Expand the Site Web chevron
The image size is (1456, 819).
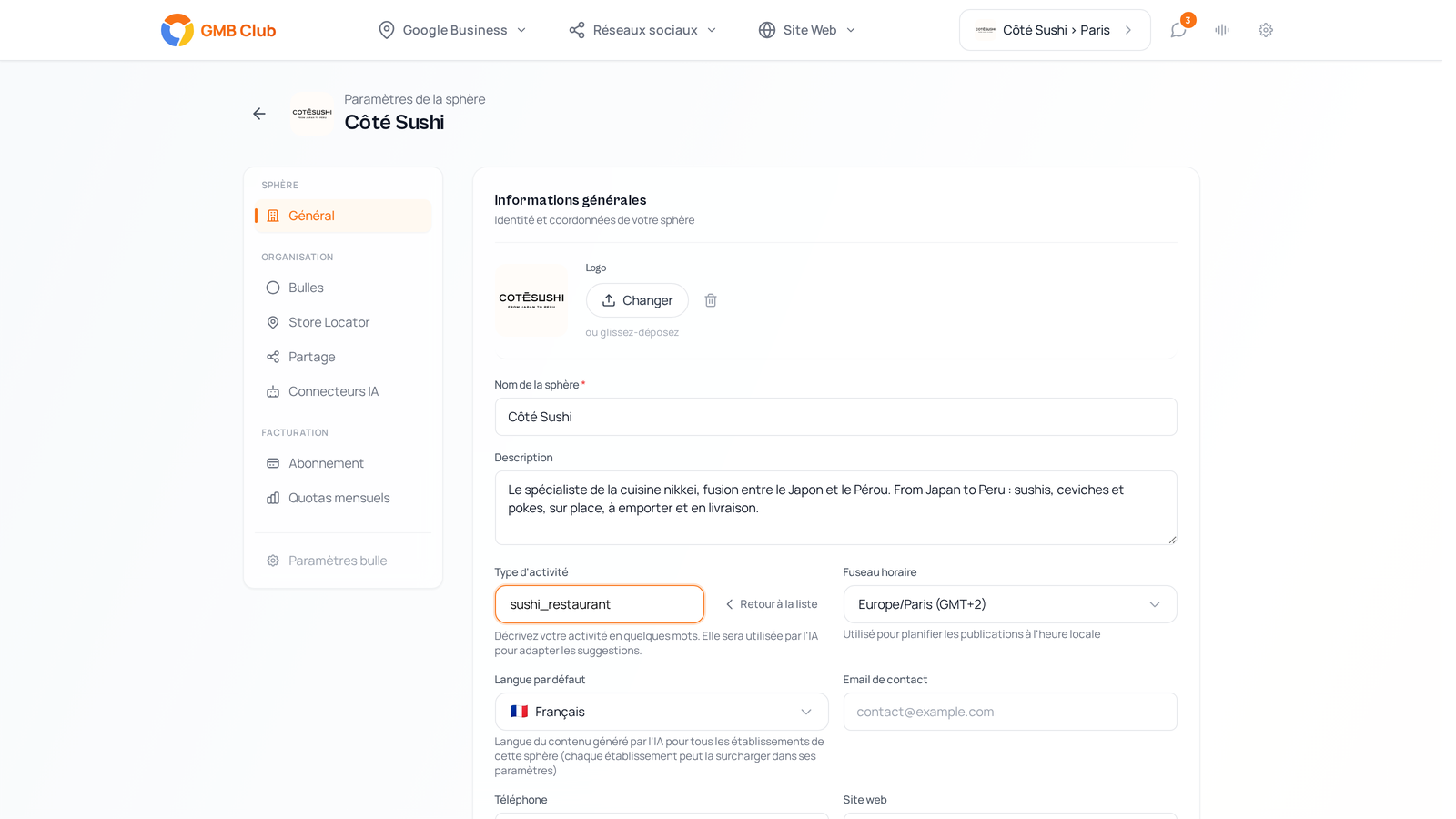tap(851, 30)
